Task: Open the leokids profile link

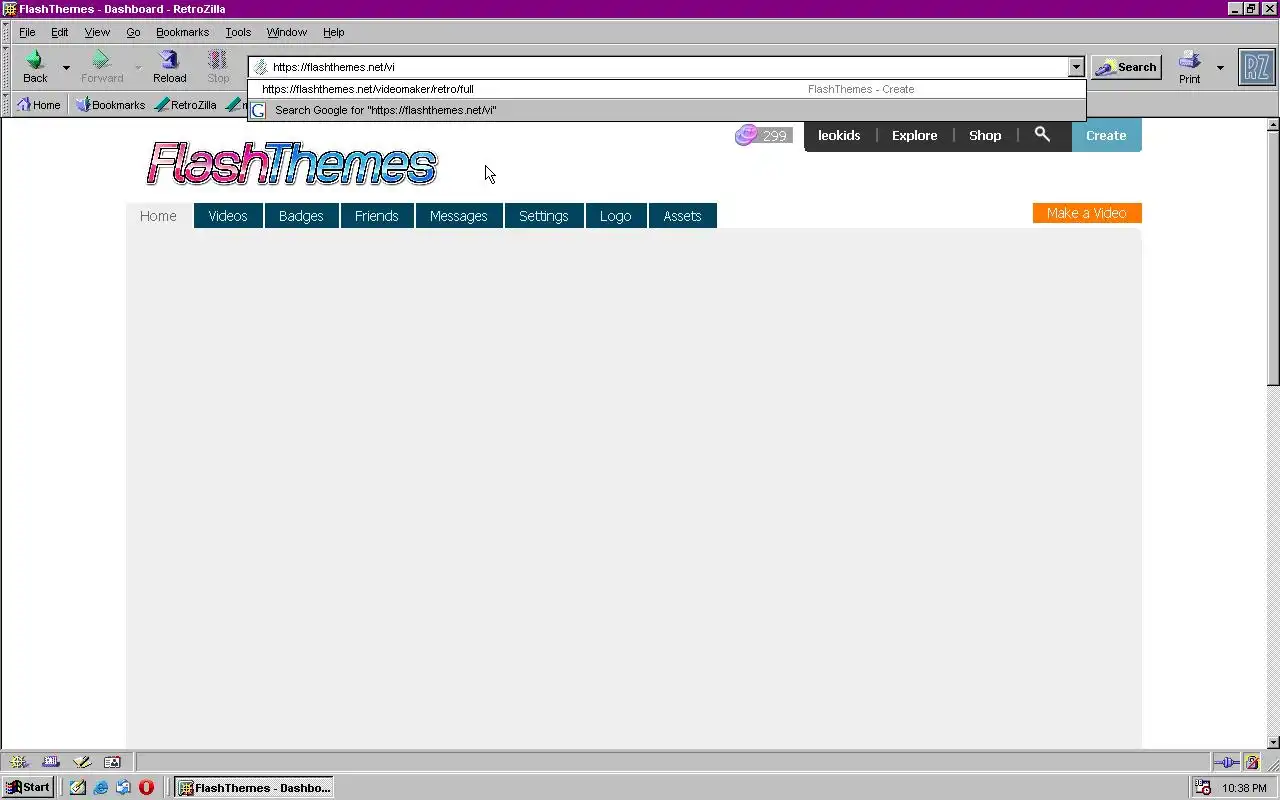Action: [839, 135]
